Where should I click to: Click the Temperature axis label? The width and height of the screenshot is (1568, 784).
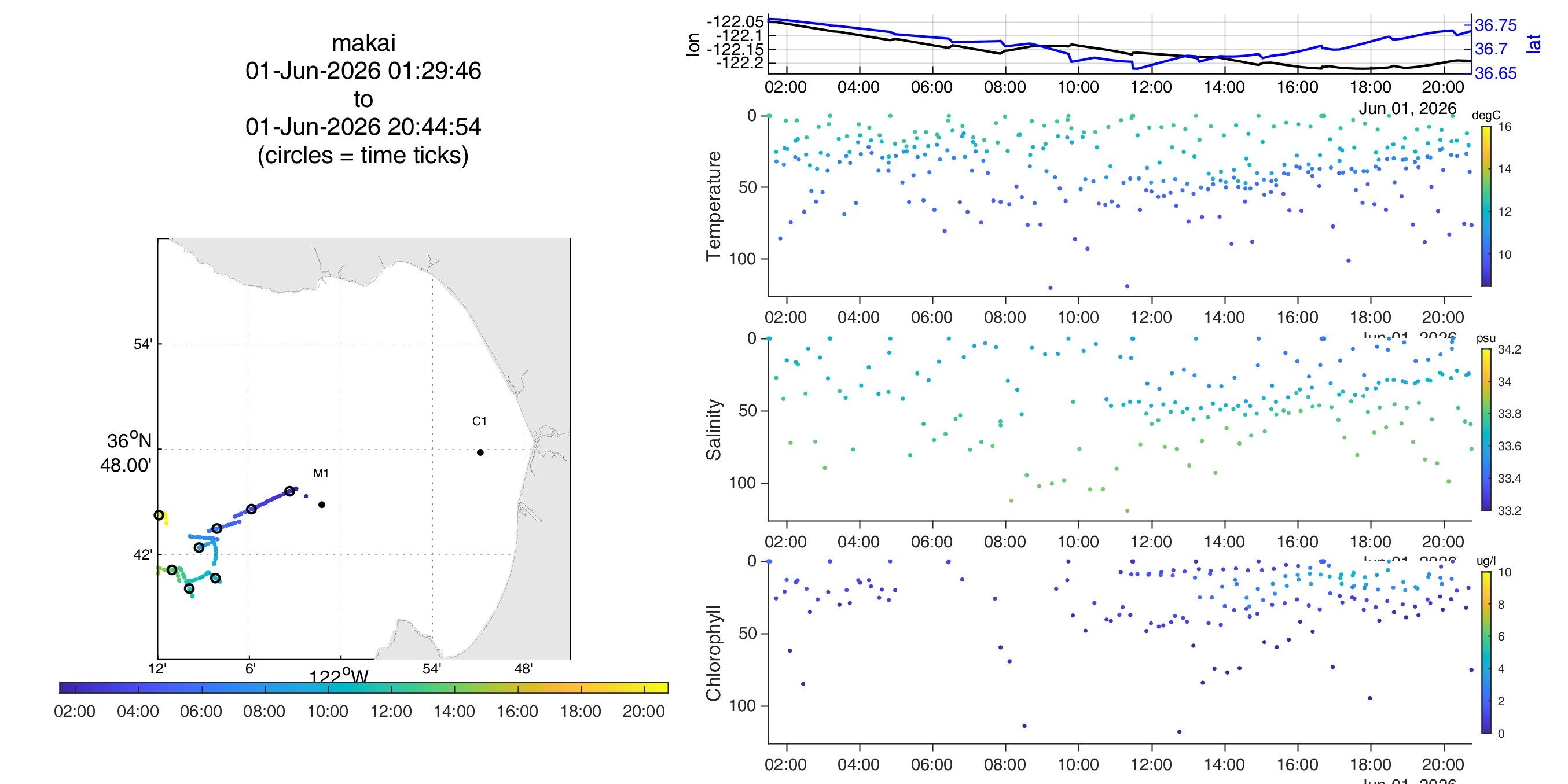(714, 206)
